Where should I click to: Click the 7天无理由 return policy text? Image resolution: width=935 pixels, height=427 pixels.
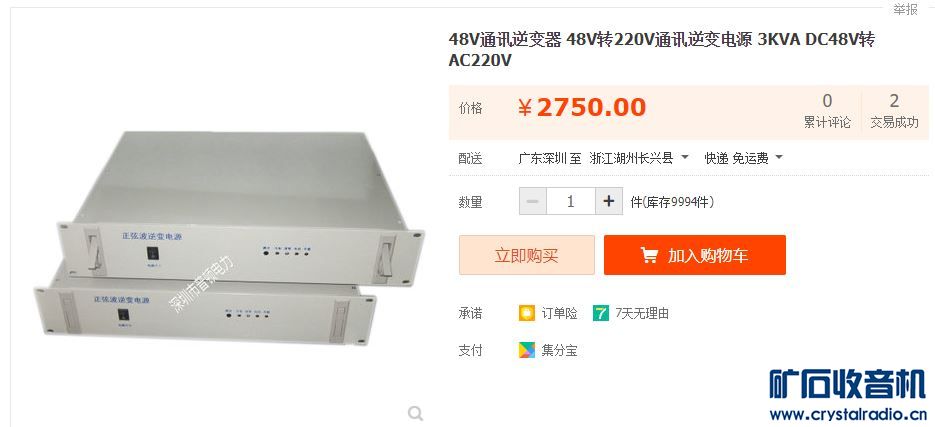642,313
